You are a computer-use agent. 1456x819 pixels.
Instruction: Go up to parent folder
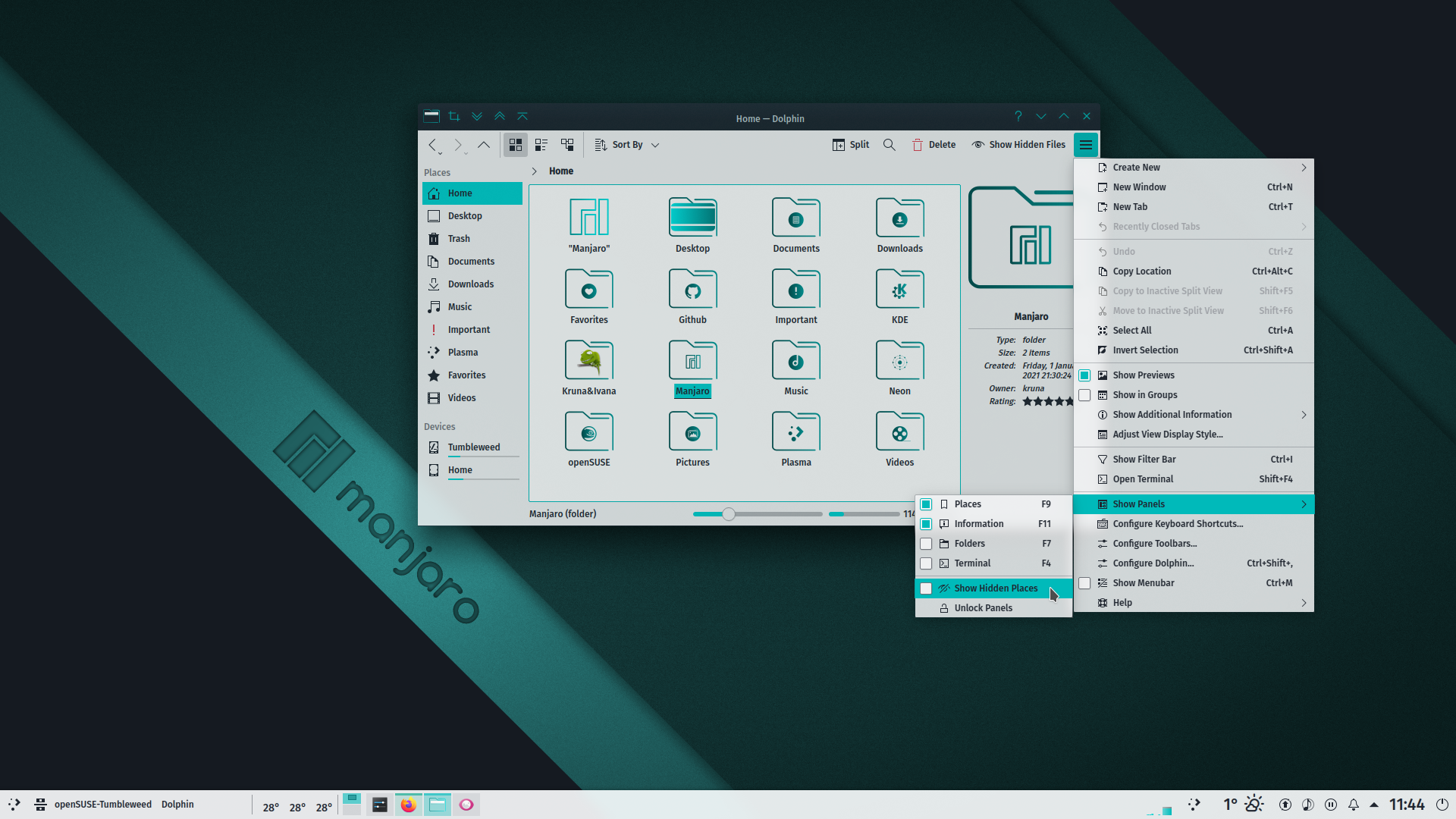(x=484, y=145)
